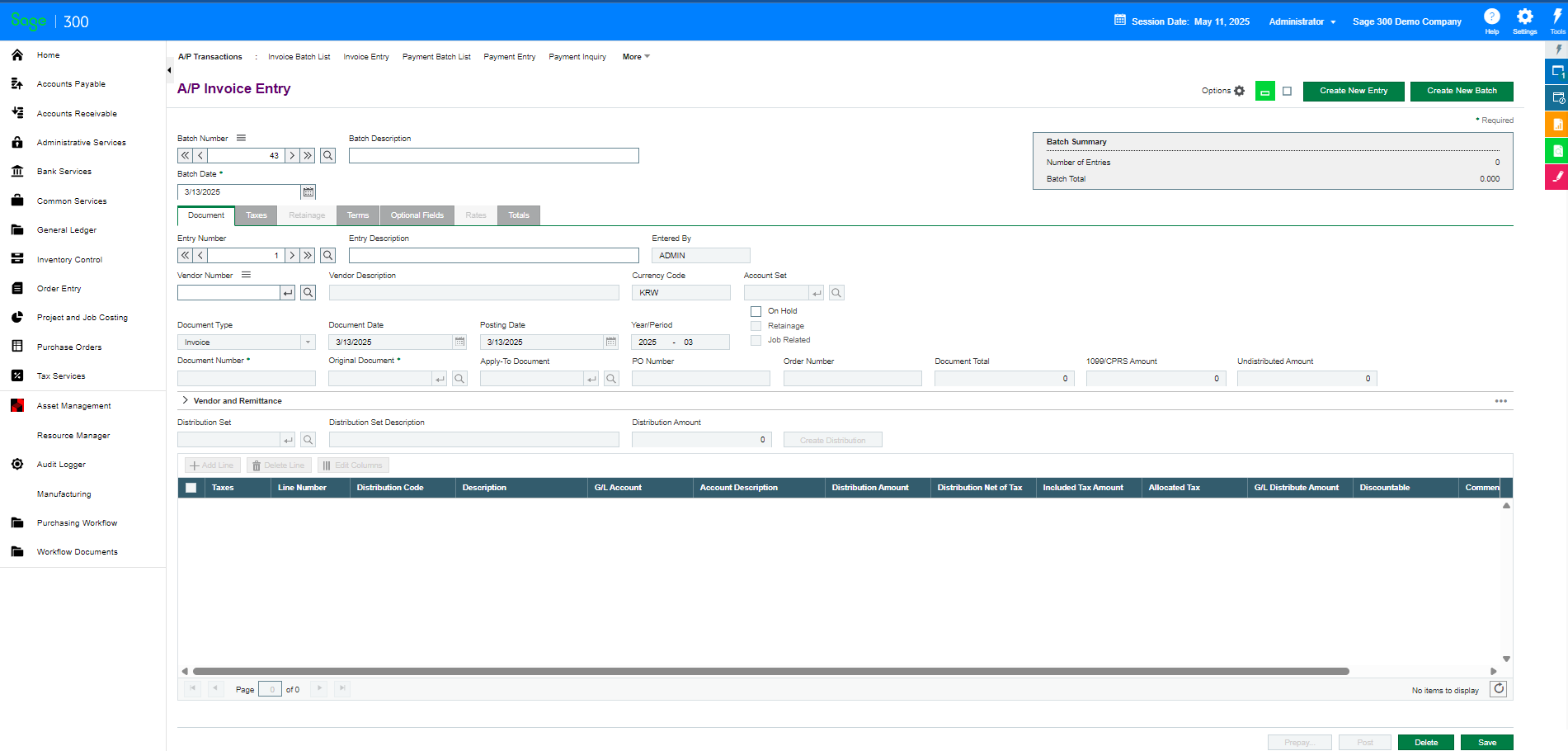Viewport: 1568px width, 751px height.
Task: Refresh the distribution grid
Action: click(x=1499, y=688)
